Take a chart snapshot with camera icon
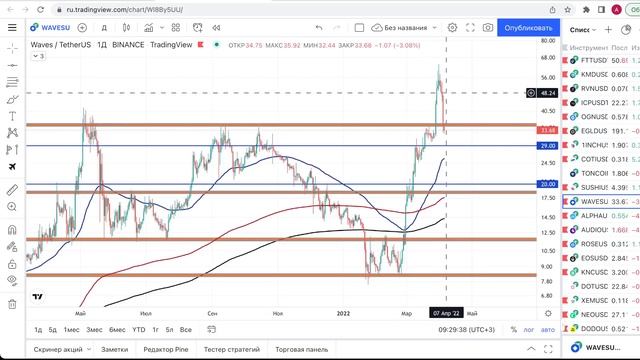 pyautogui.click(x=488, y=27)
